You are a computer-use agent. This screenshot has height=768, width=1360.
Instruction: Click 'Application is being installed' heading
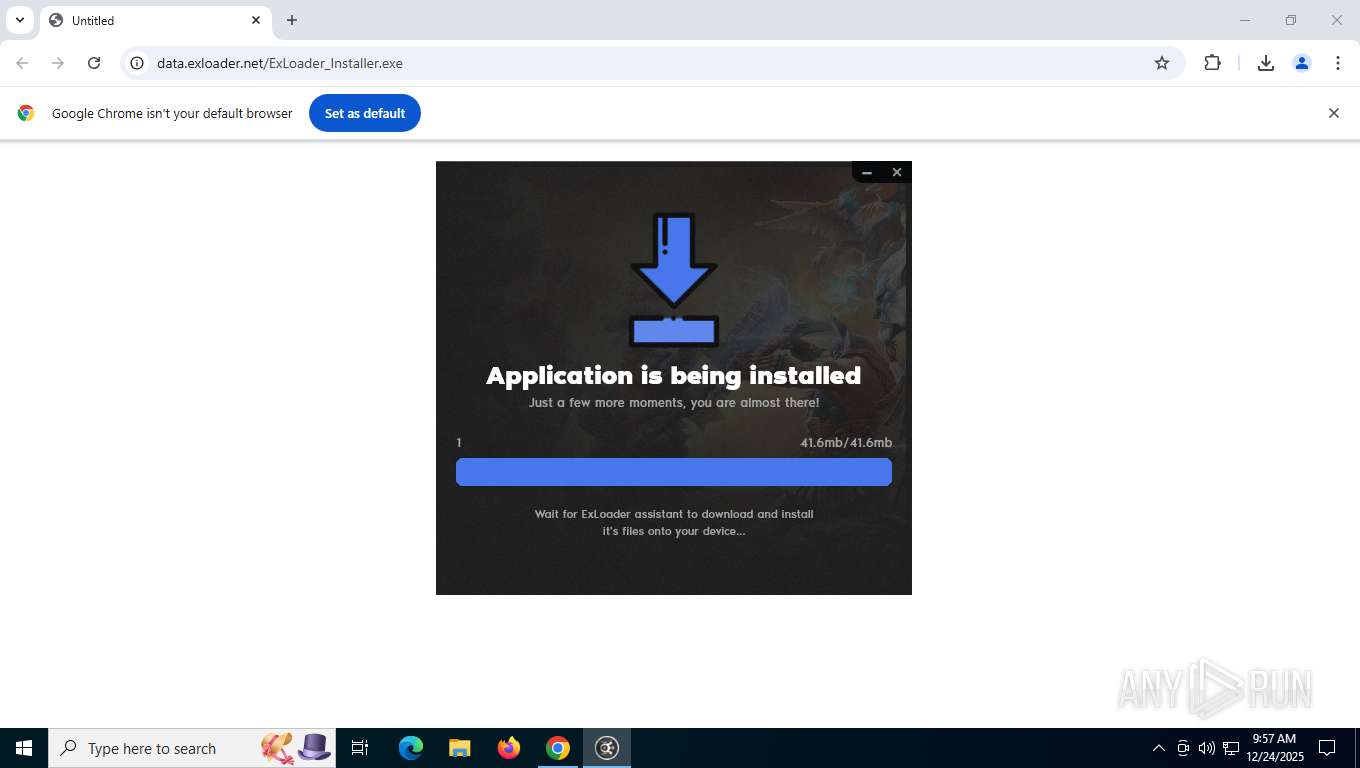point(674,375)
